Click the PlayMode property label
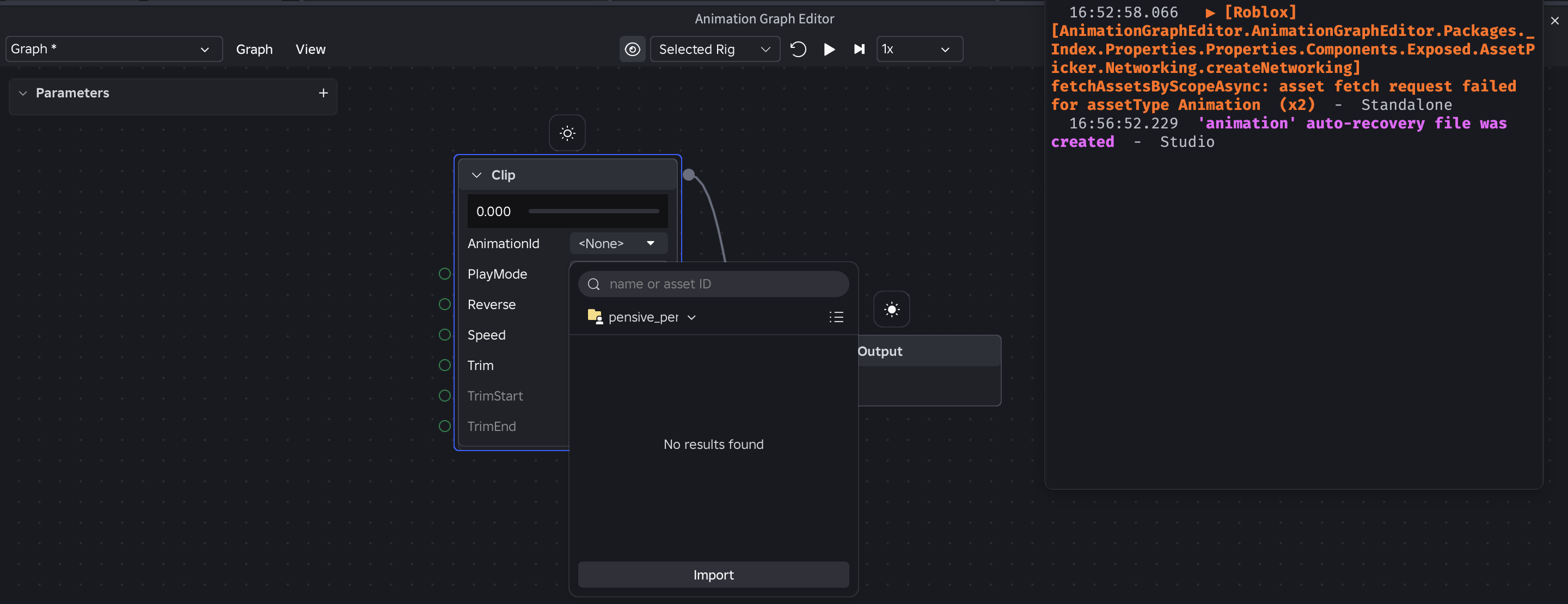1568x604 pixels. (497, 274)
